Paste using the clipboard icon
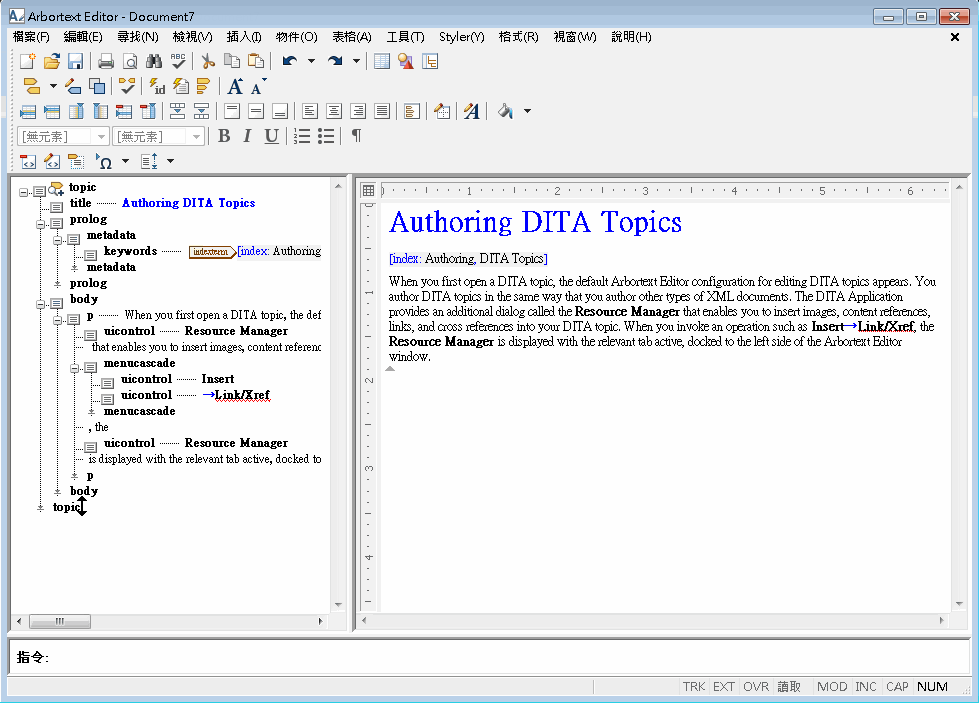Screen dimensions: 979x703 (256, 61)
